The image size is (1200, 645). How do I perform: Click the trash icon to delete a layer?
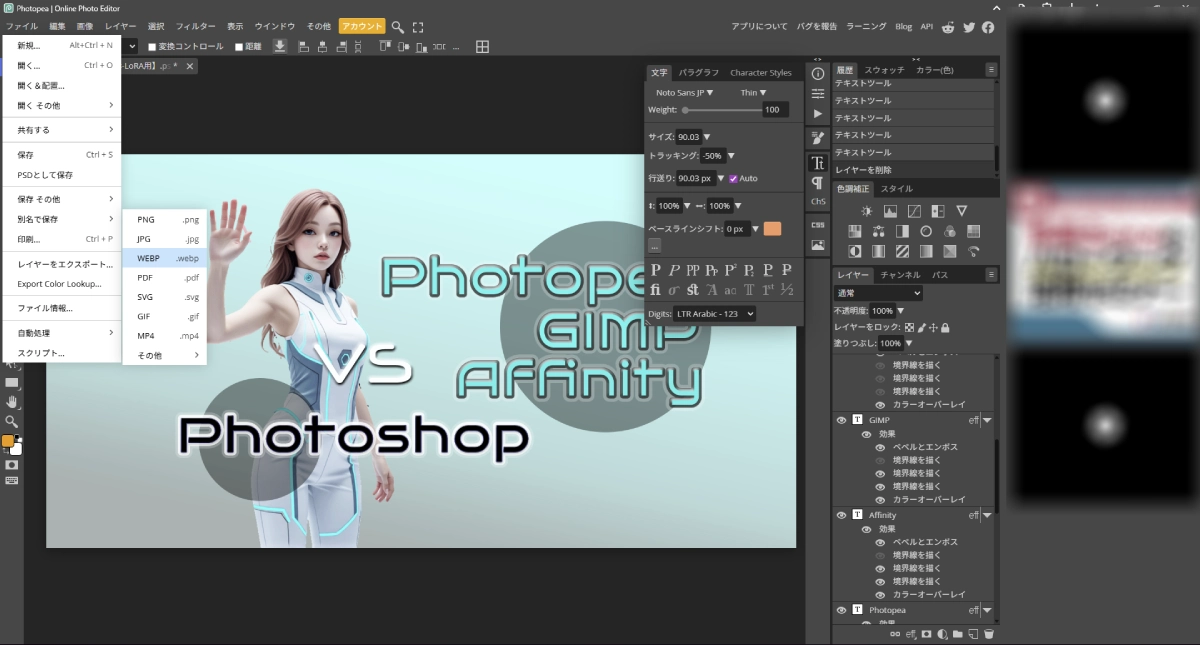click(x=989, y=633)
